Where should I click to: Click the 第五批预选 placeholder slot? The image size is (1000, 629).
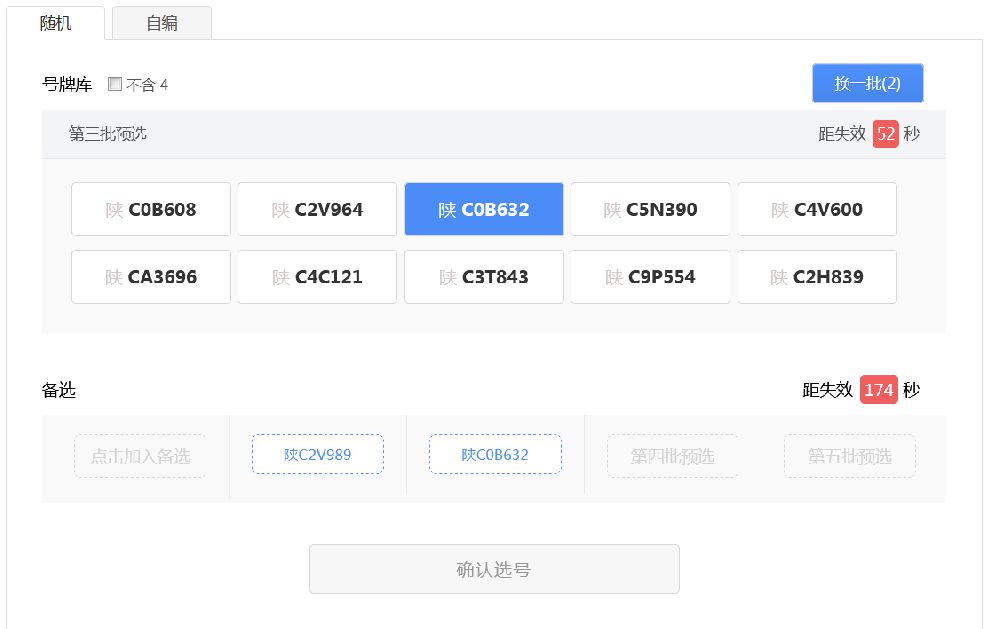(849, 456)
